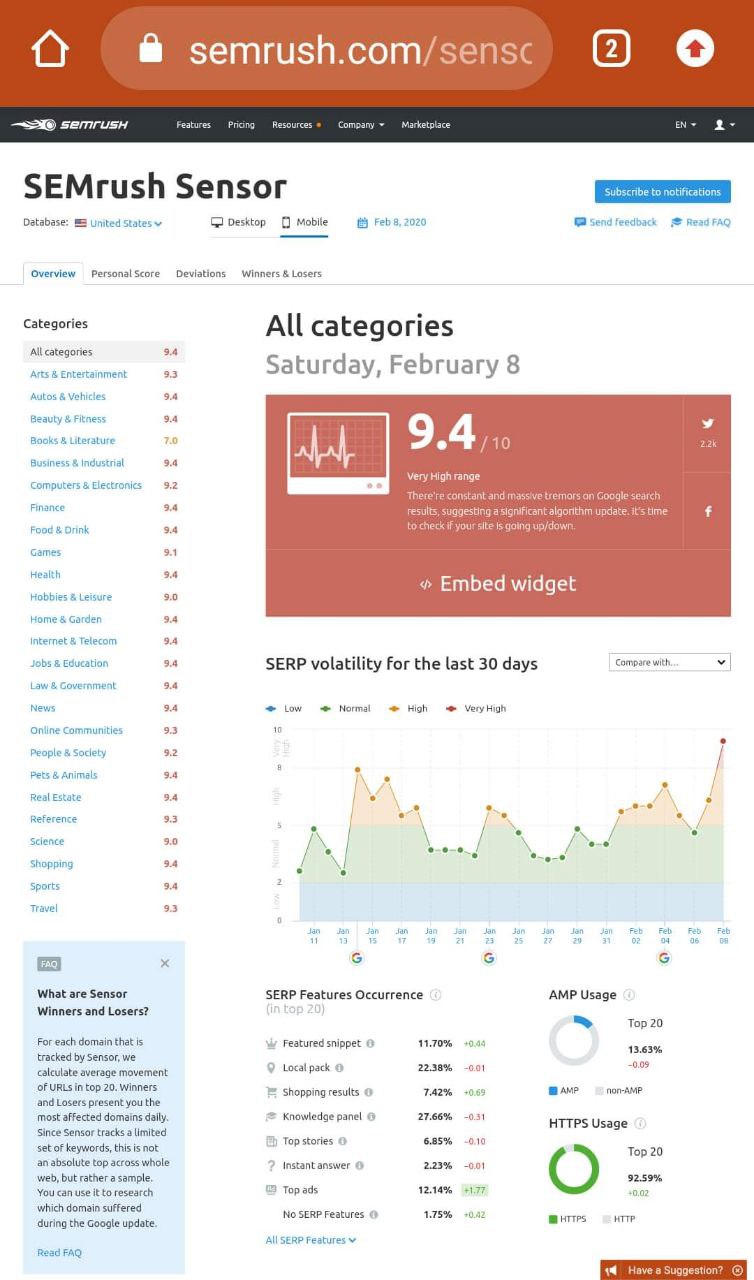754x1280 pixels.
Task: Close the FAQ info box
Action: coord(165,963)
